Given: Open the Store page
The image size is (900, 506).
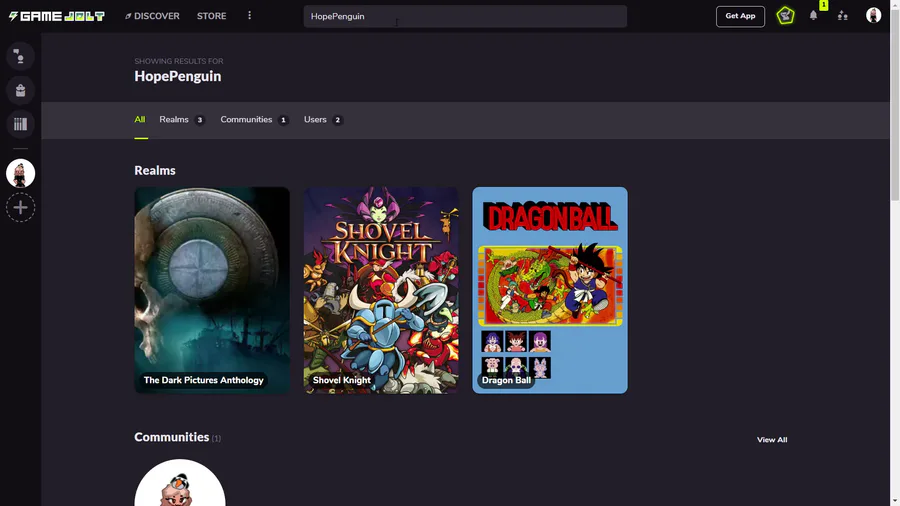Looking at the screenshot, I should point(211,16).
